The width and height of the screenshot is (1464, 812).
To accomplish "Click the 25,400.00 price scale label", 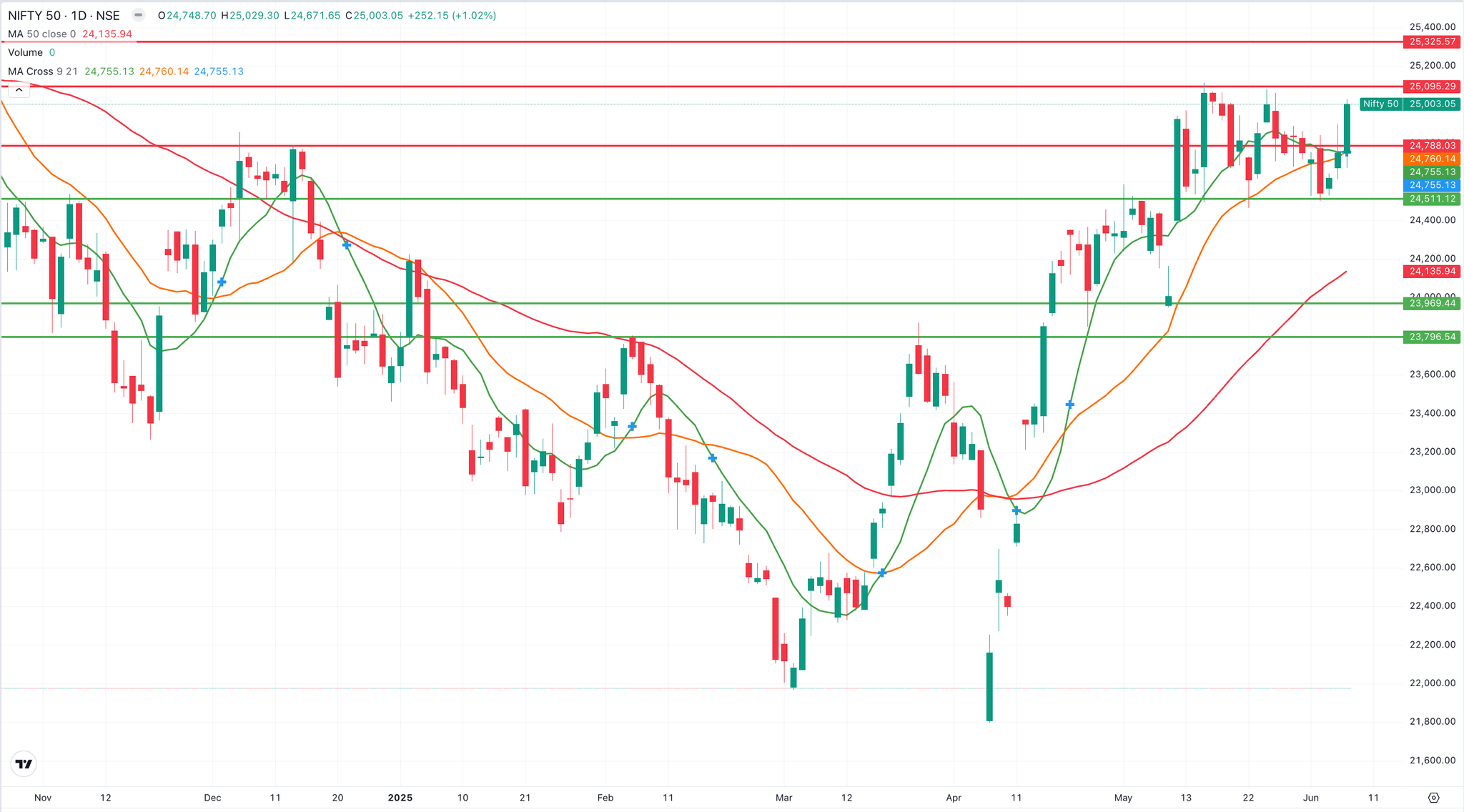I will (1433, 27).
